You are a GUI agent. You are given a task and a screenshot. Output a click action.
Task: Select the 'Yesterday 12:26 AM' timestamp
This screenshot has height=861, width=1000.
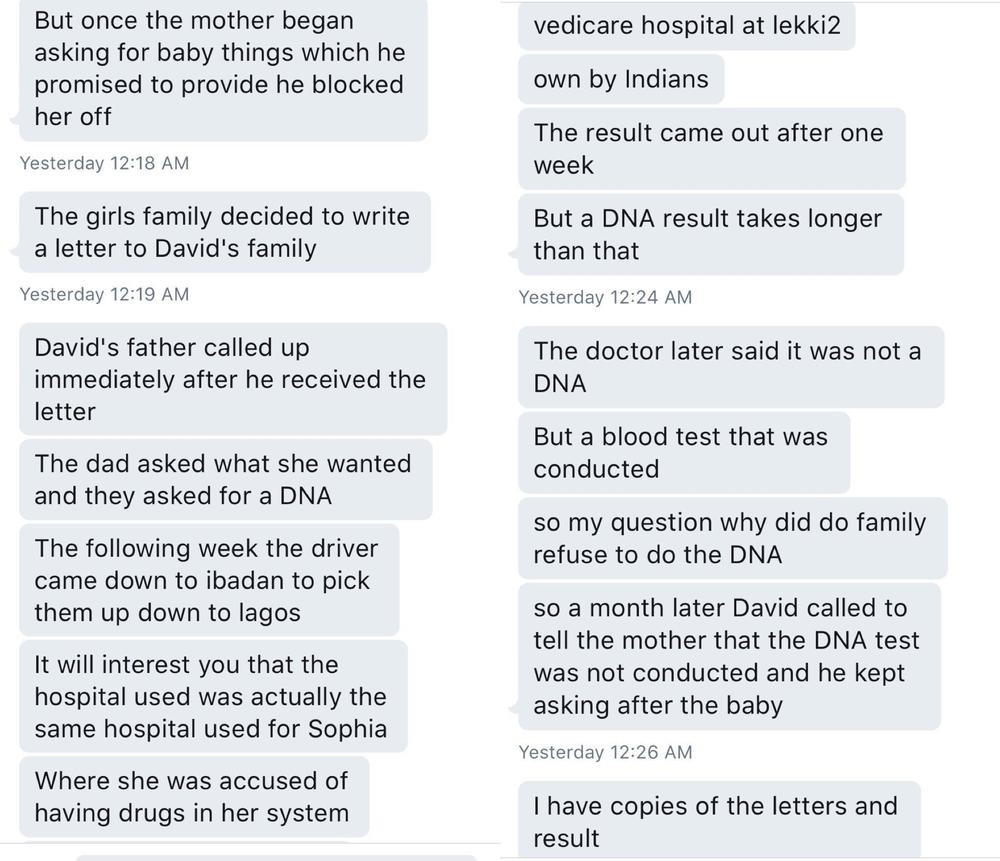pyautogui.click(x=605, y=753)
